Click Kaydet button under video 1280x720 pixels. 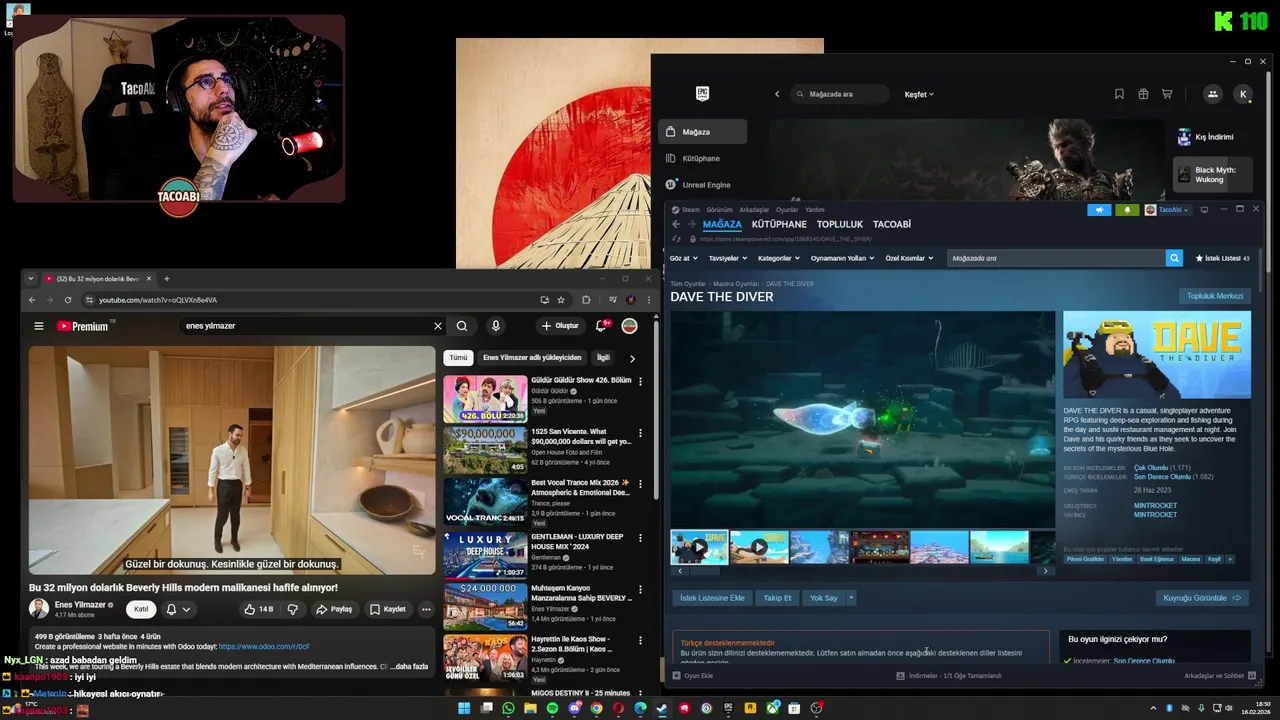(387, 609)
